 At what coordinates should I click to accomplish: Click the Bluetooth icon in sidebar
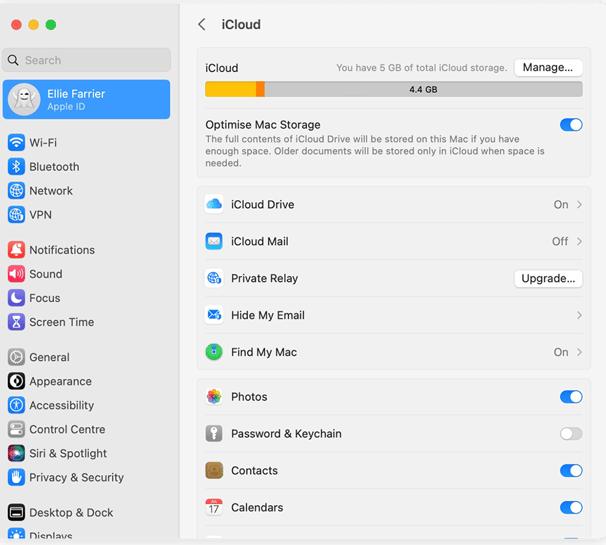tap(16, 167)
